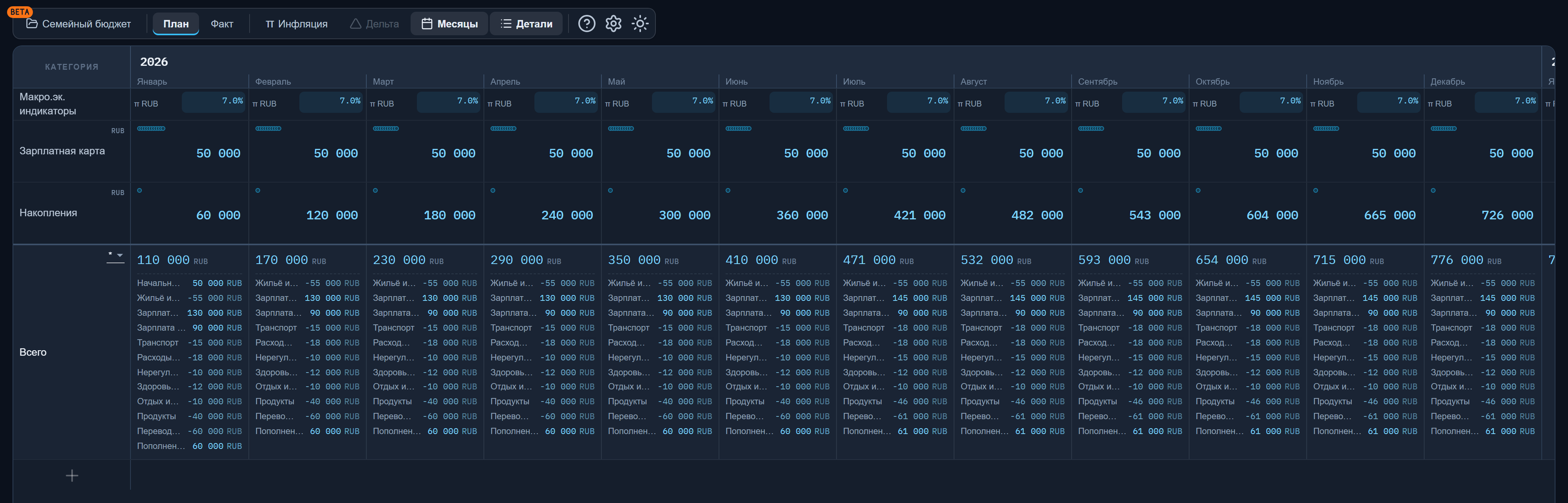1568x503 pixels.
Task: Switch to the План tab
Action: [176, 24]
